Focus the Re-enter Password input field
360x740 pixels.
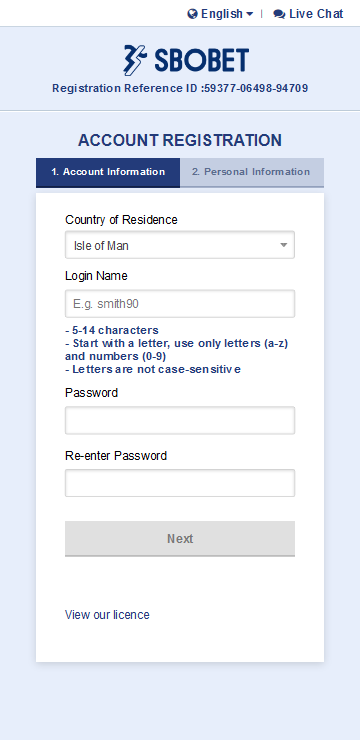pyautogui.click(x=180, y=483)
